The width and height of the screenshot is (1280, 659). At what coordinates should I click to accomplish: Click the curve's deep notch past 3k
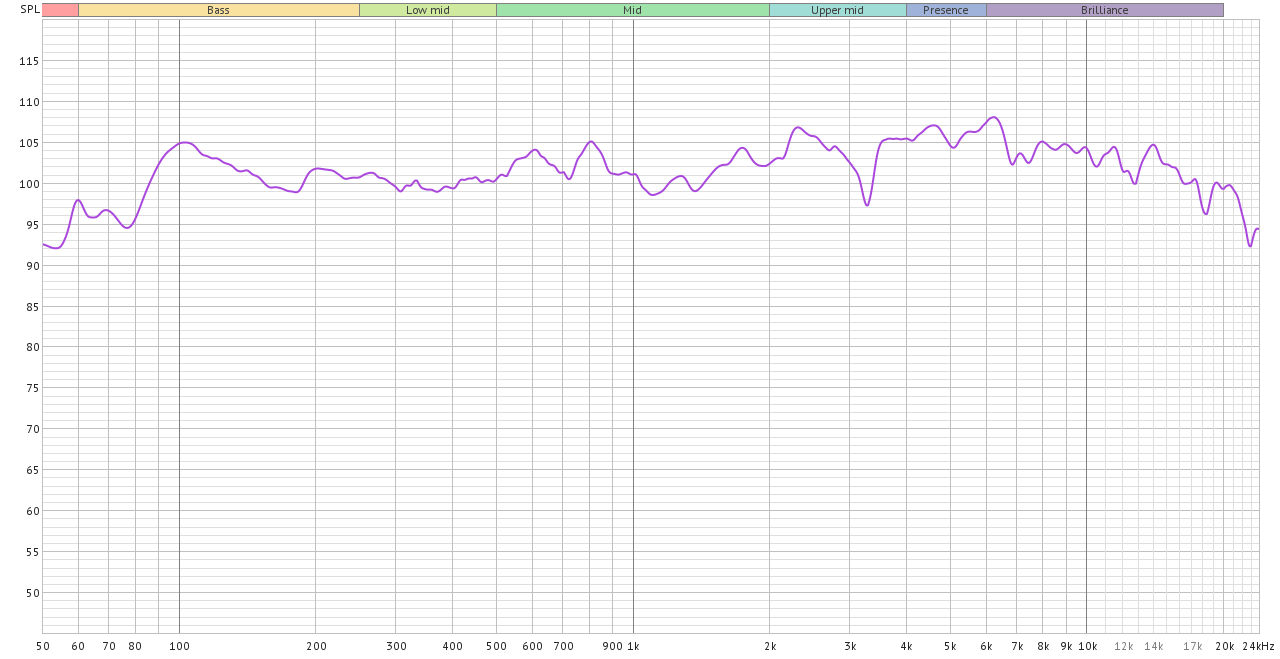tap(867, 204)
